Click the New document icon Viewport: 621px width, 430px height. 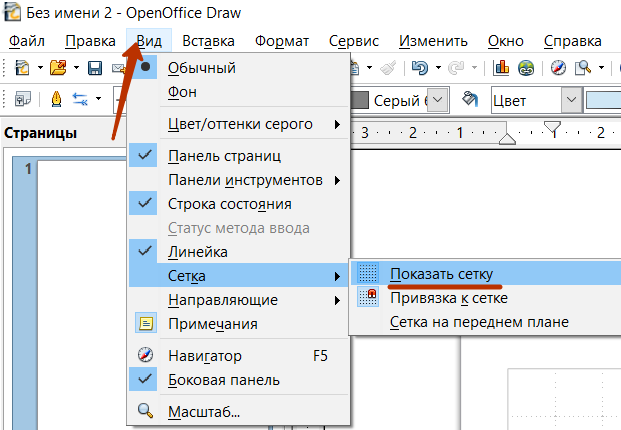pyautogui.click(x=22, y=68)
